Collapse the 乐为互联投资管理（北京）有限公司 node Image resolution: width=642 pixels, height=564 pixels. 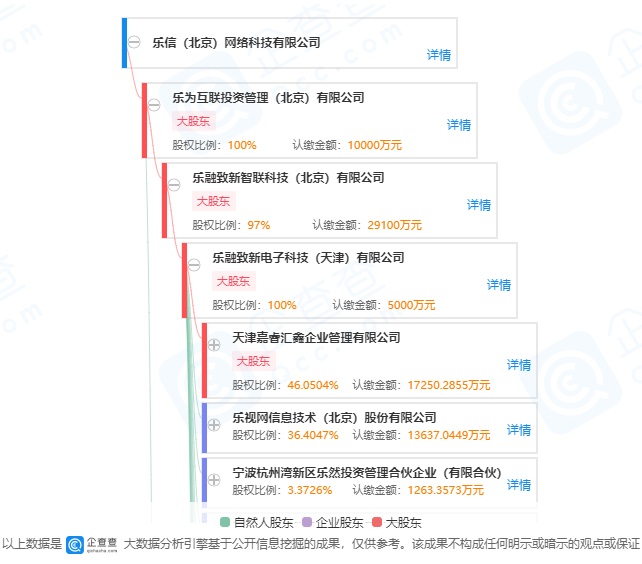(x=154, y=105)
